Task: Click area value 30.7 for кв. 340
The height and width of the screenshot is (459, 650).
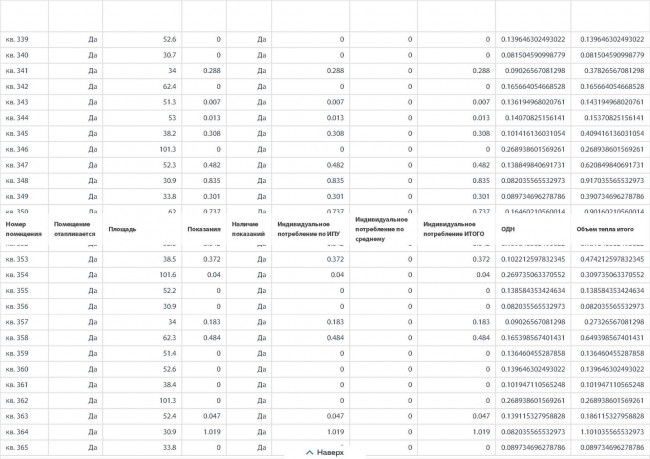Action: 170,55
